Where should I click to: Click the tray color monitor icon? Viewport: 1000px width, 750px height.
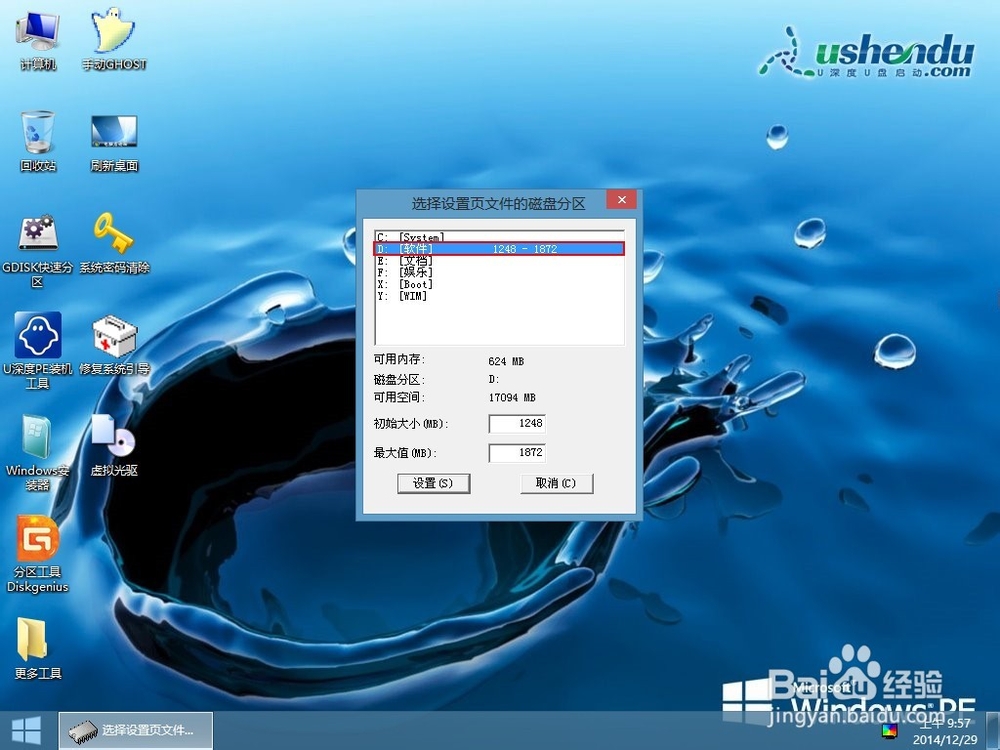[890, 730]
